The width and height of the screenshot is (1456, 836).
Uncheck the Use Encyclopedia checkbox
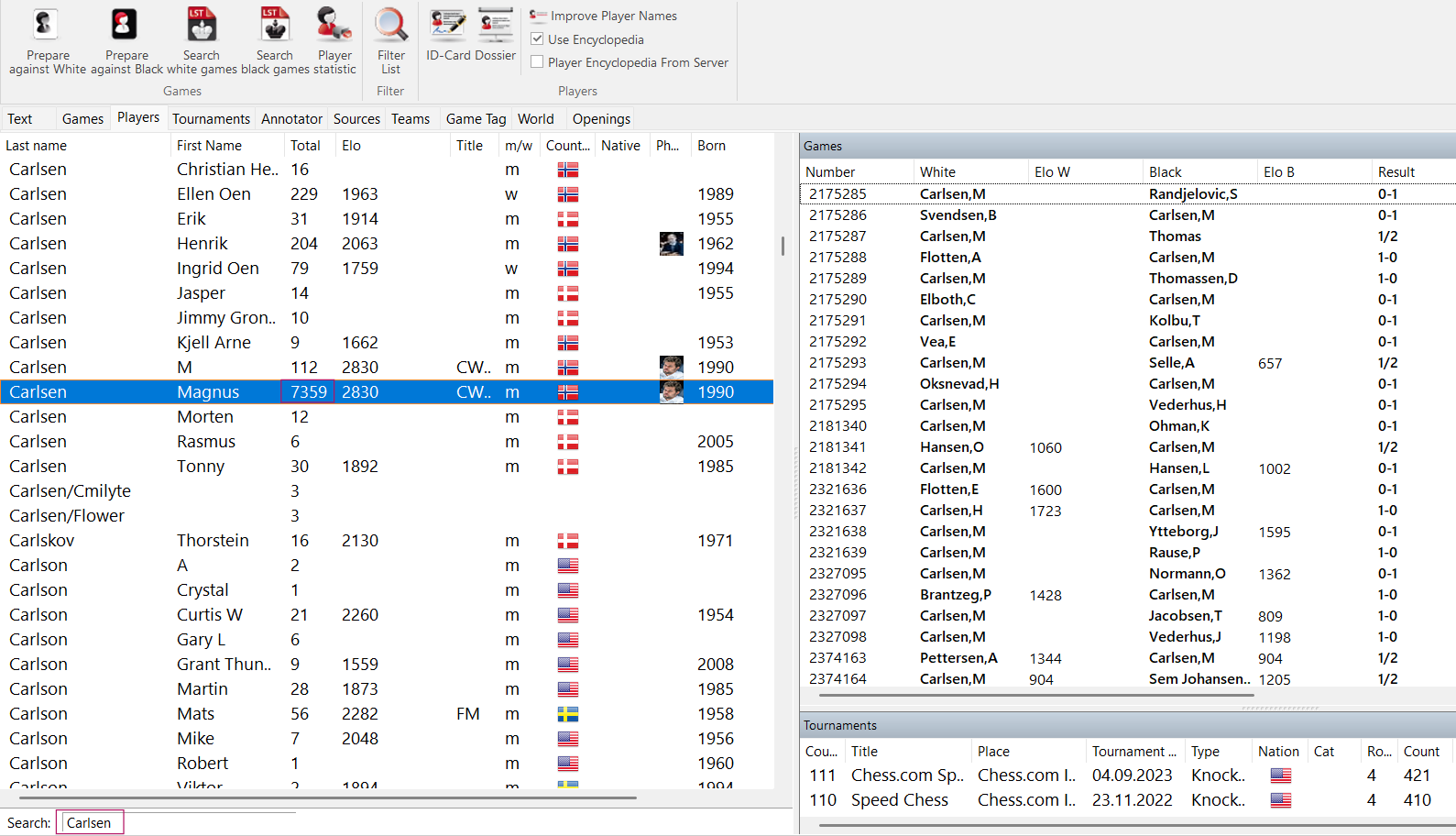pos(538,39)
